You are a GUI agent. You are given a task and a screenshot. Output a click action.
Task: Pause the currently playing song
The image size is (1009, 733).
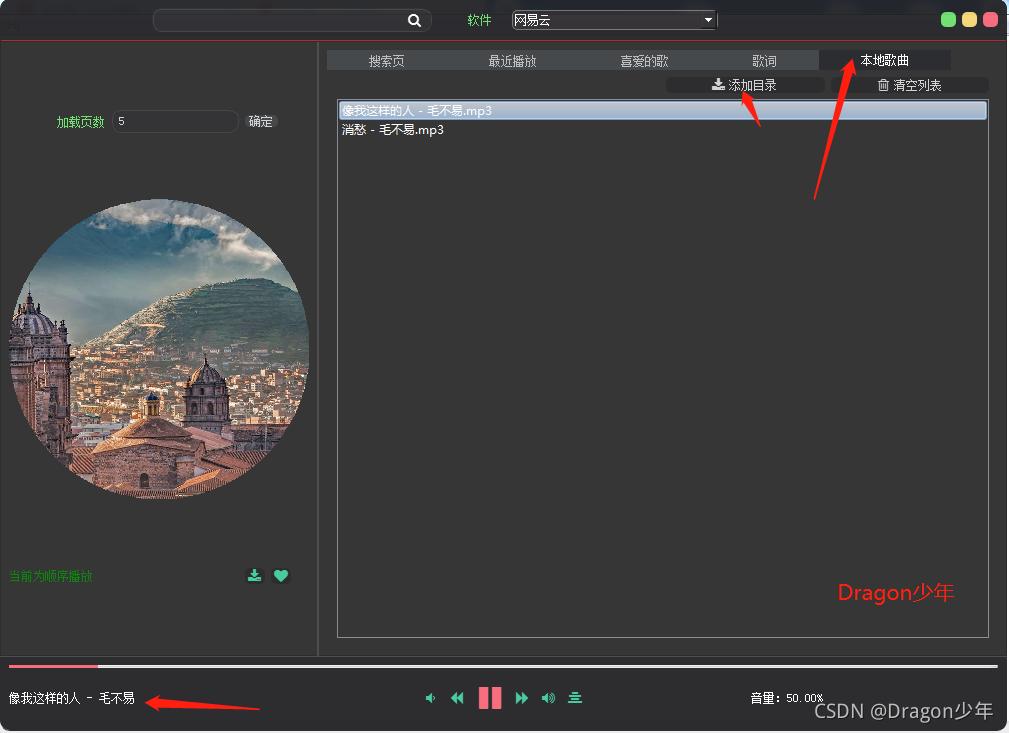pyautogui.click(x=489, y=697)
